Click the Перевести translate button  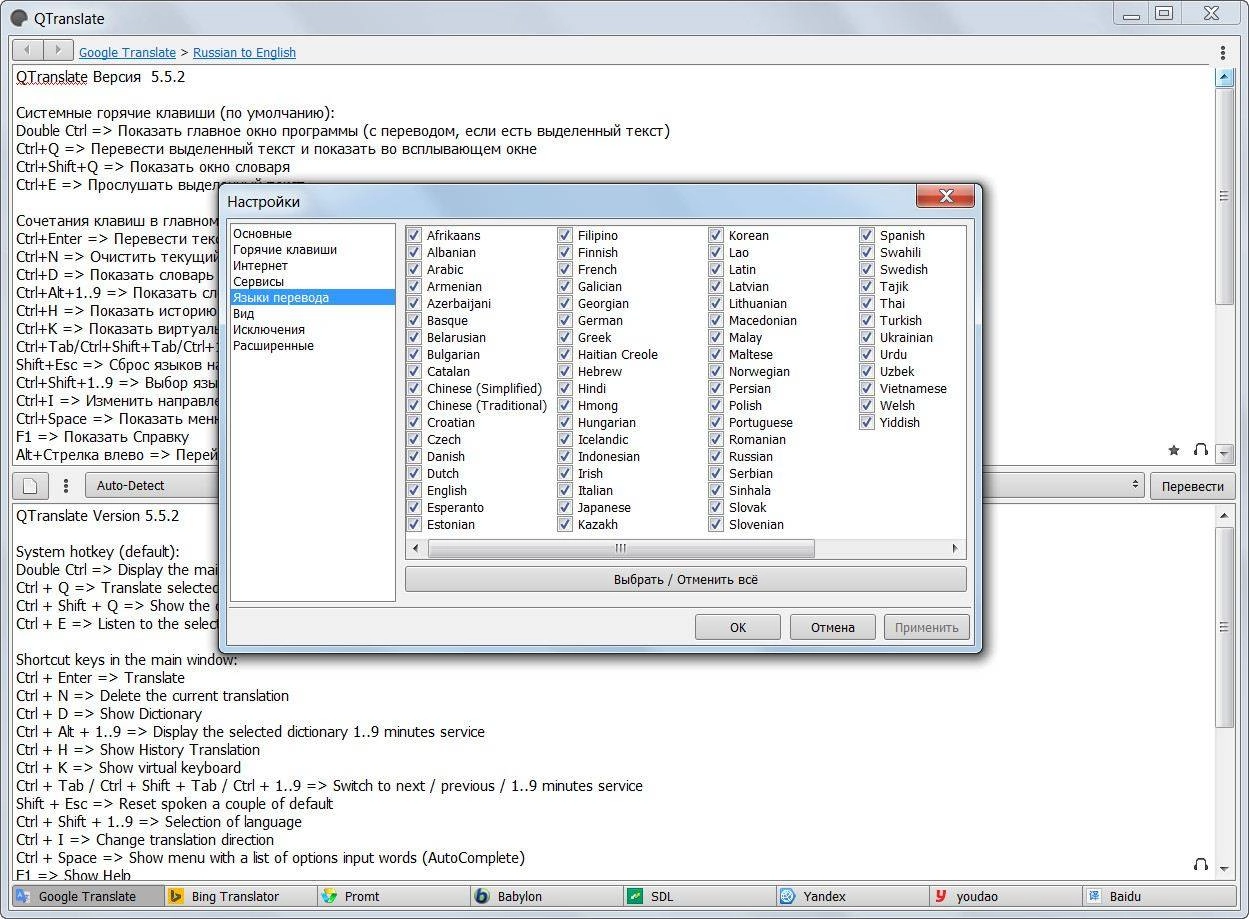click(1193, 486)
